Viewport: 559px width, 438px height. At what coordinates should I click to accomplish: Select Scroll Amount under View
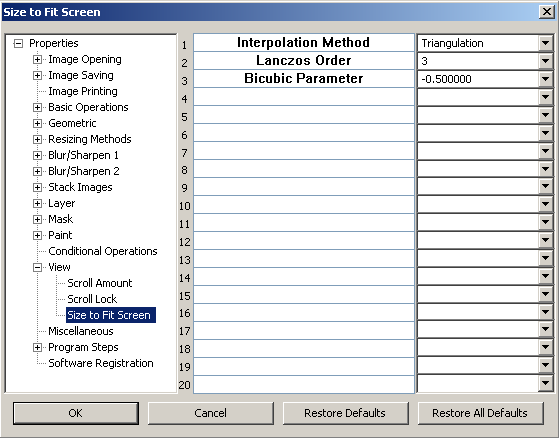tap(100, 283)
